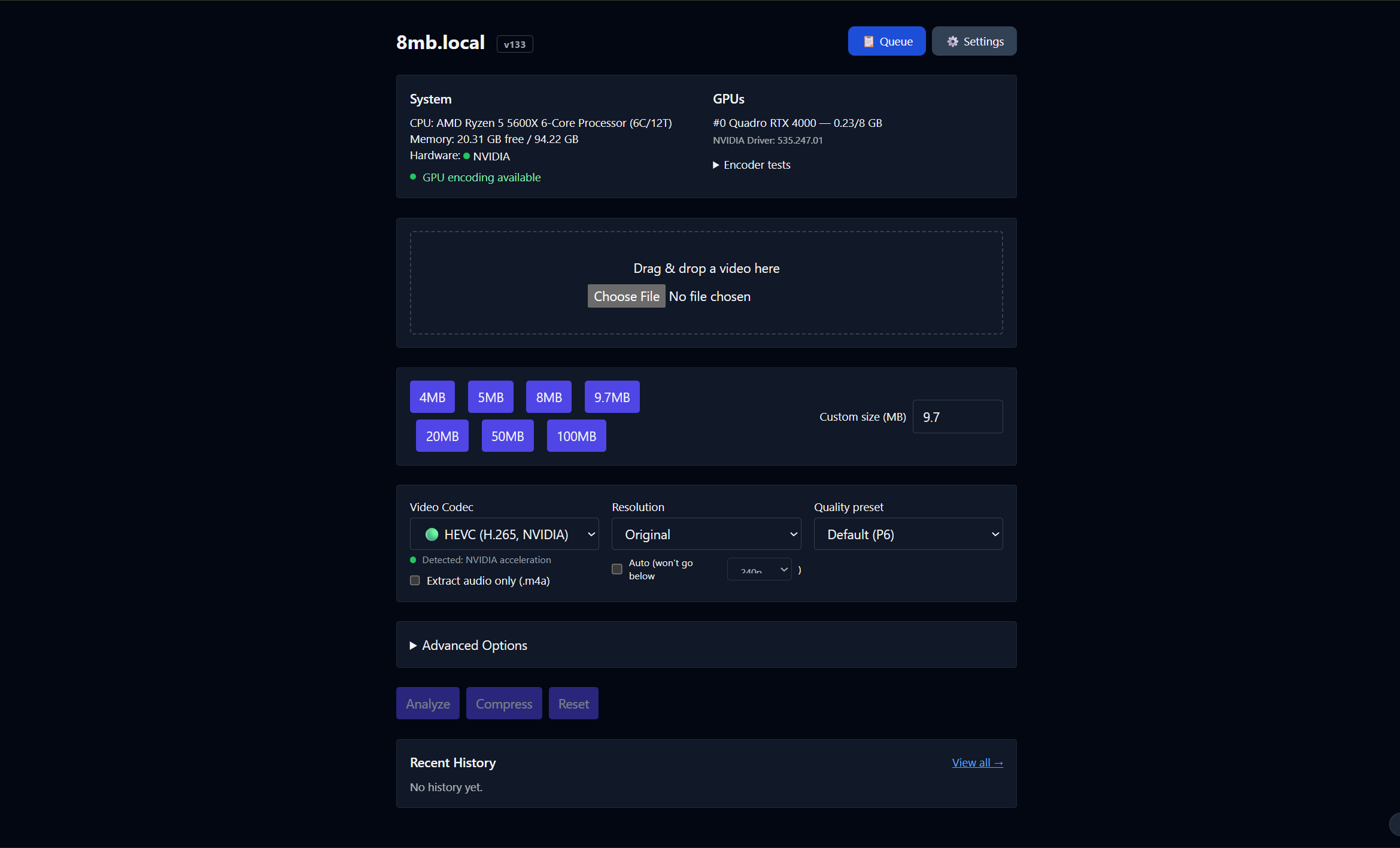The image size is (1400, 848).
Task: Expand the Advanced Options section
Action: coord(468,645)
